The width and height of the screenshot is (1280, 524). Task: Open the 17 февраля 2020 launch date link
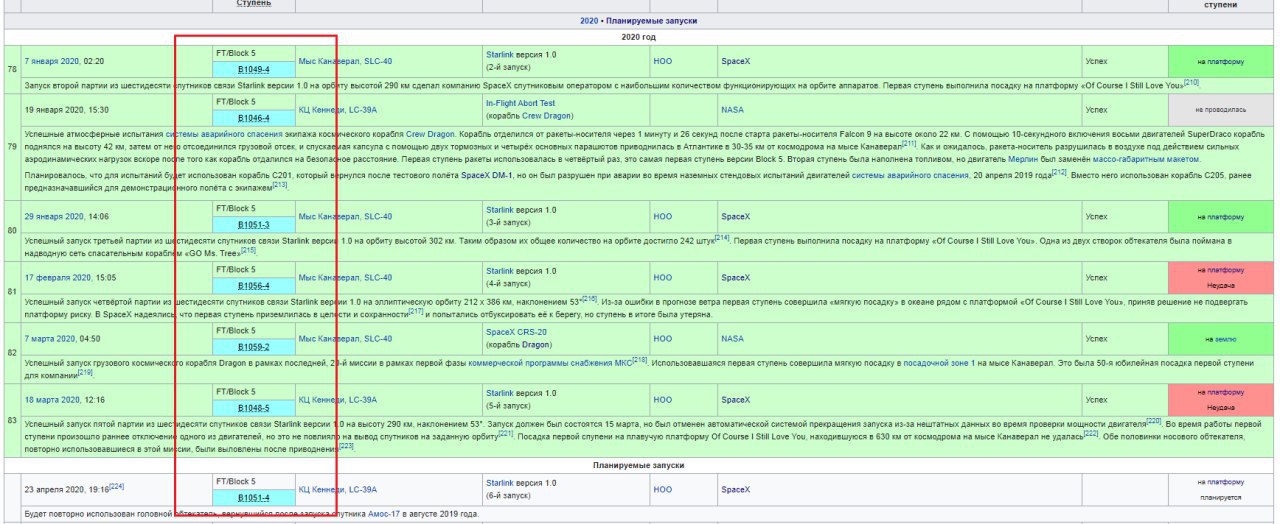tap(58, 277)
